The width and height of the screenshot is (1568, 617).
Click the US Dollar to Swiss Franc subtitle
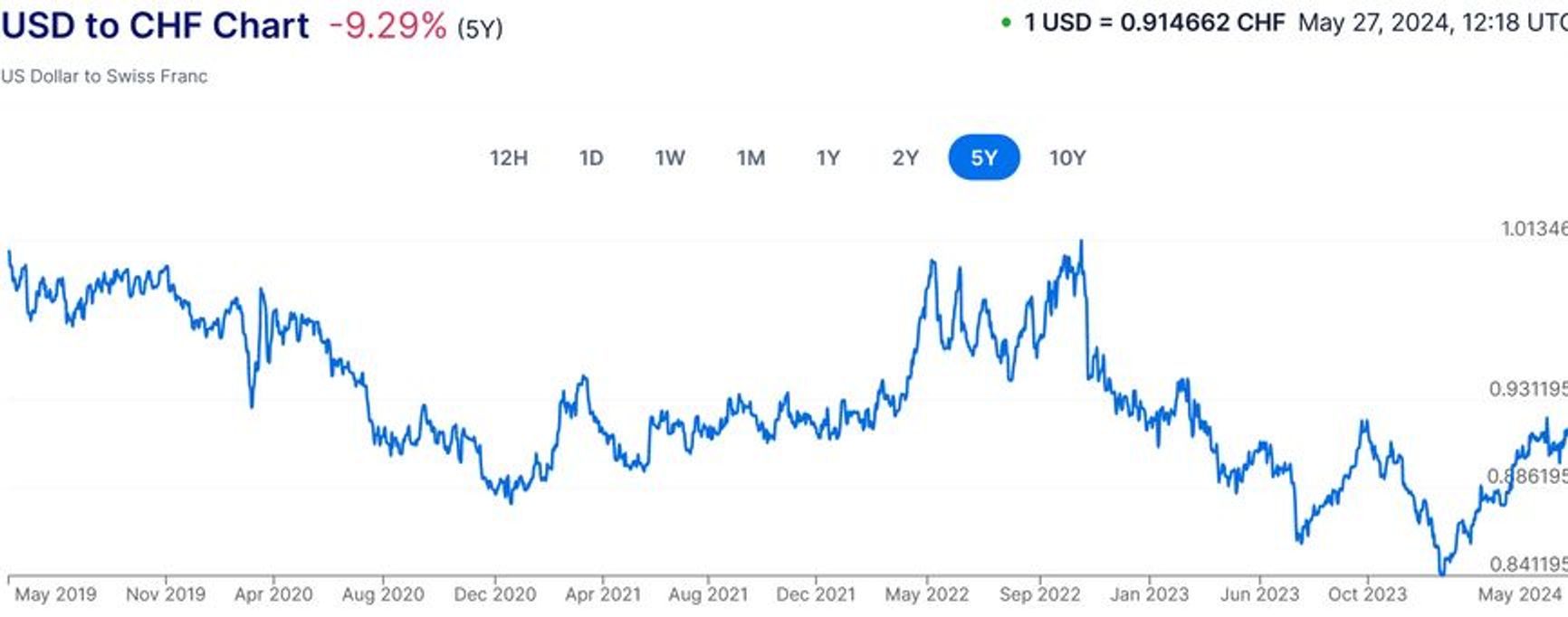(x=104, y=76)
